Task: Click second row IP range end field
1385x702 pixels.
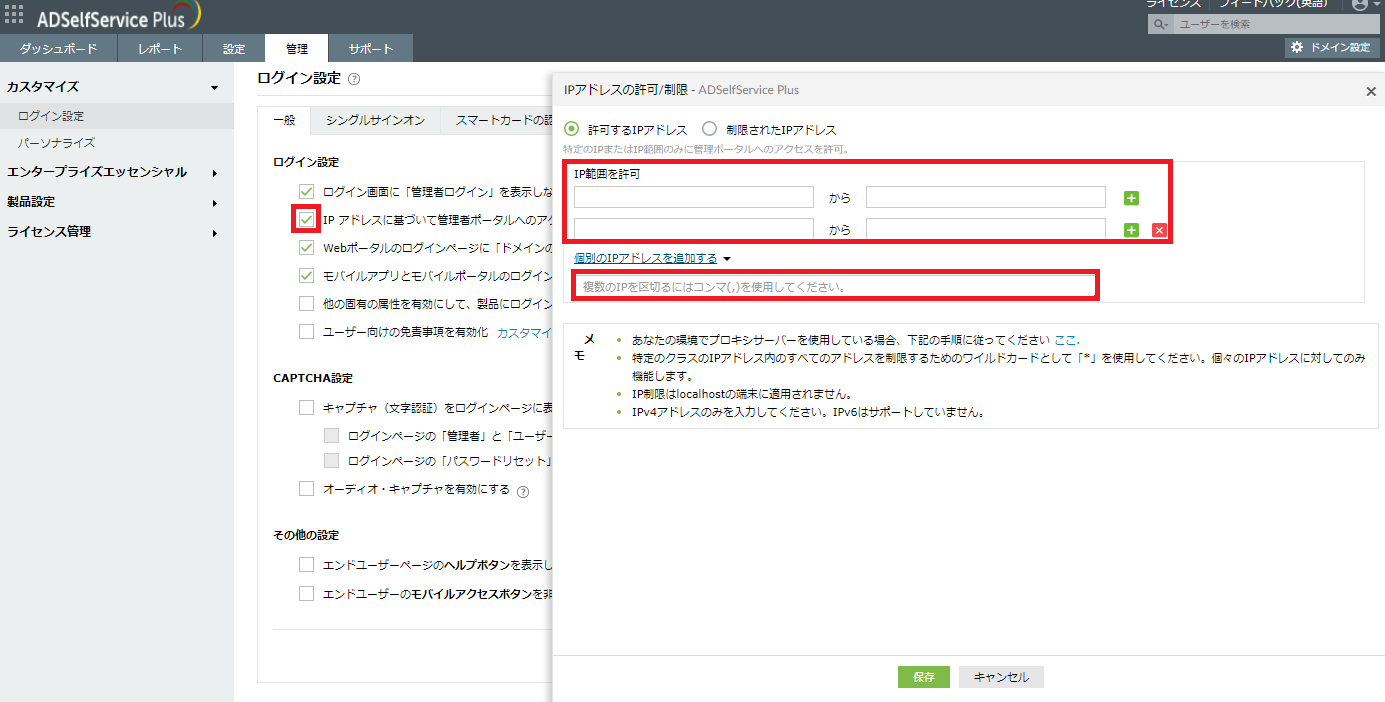Action: pos(986,229)
